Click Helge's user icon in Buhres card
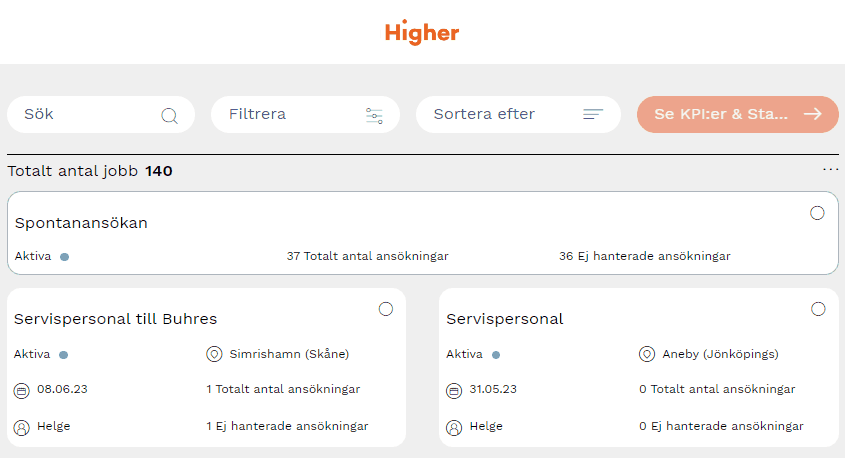 22,427
